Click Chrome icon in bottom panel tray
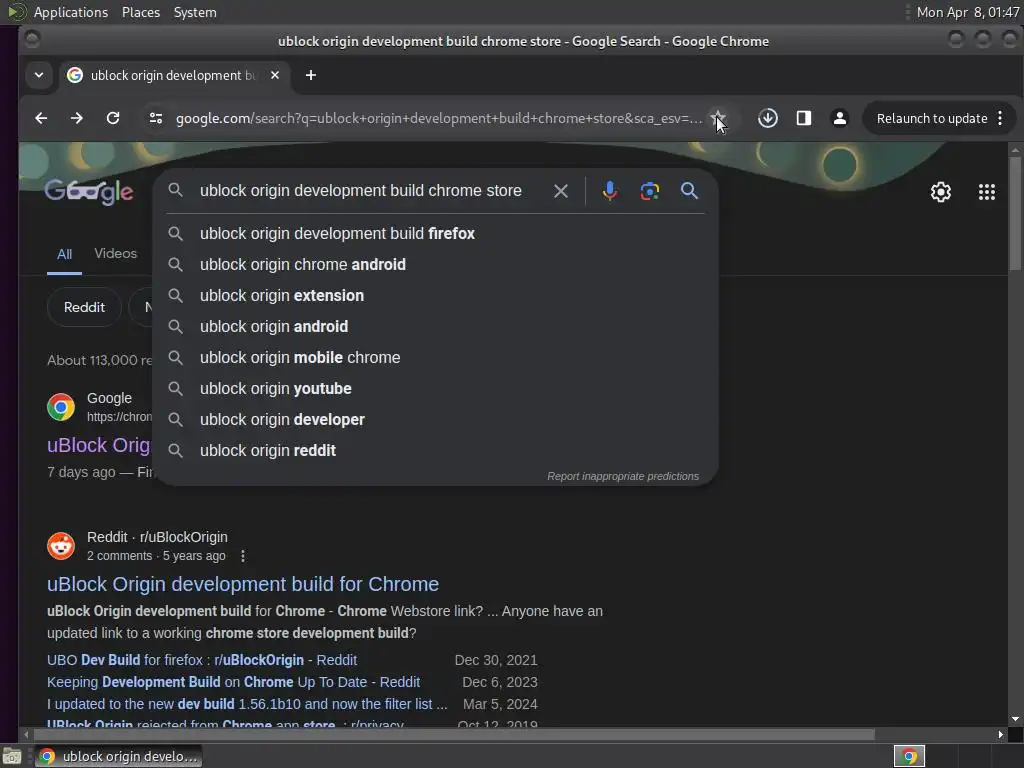This screenshot has width=1024, height=768. (x=909, y=756)
